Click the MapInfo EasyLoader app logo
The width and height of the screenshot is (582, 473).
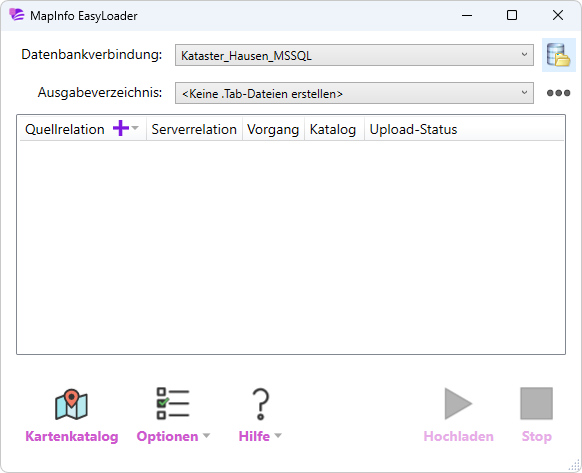click(17, 15)
